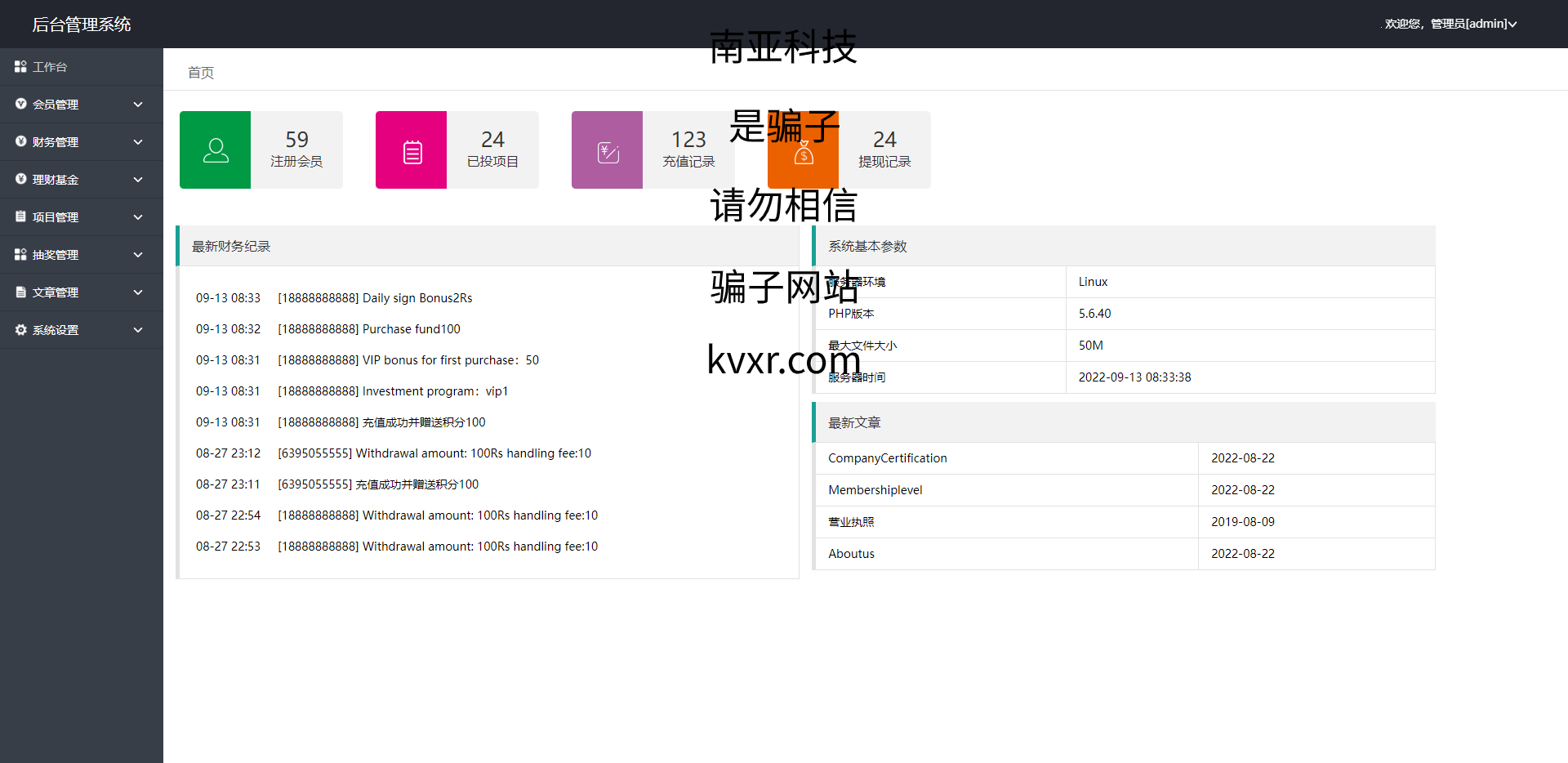Open 理财基金 menu label

[56, 180]
